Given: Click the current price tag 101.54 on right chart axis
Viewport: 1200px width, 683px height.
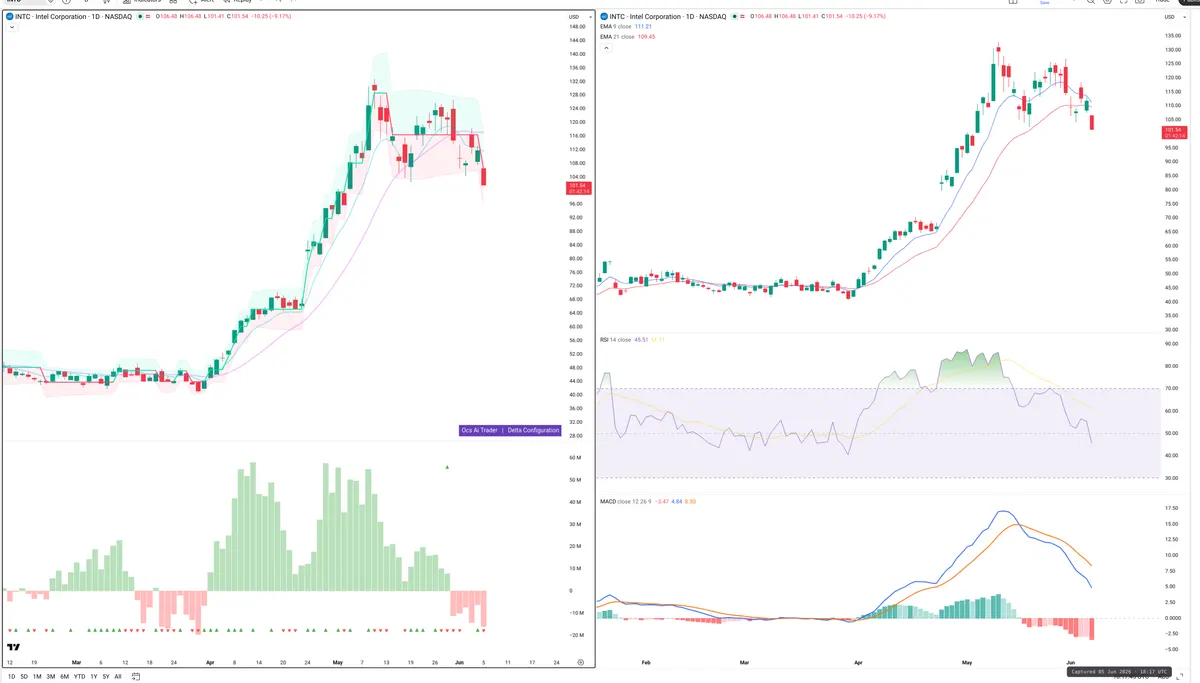Looking at the screenshot, I should pyautogui.click(x=1173, y=133).
